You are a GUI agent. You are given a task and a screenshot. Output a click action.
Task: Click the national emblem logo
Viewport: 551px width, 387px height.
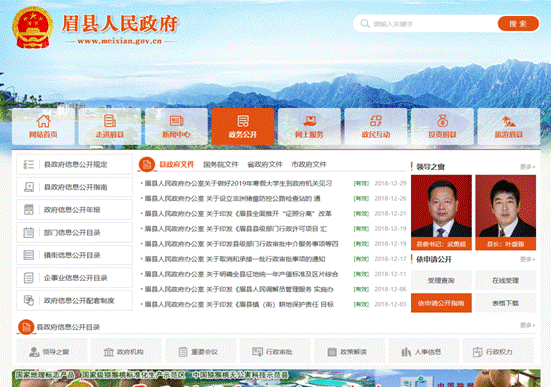(x=32, y=27)
